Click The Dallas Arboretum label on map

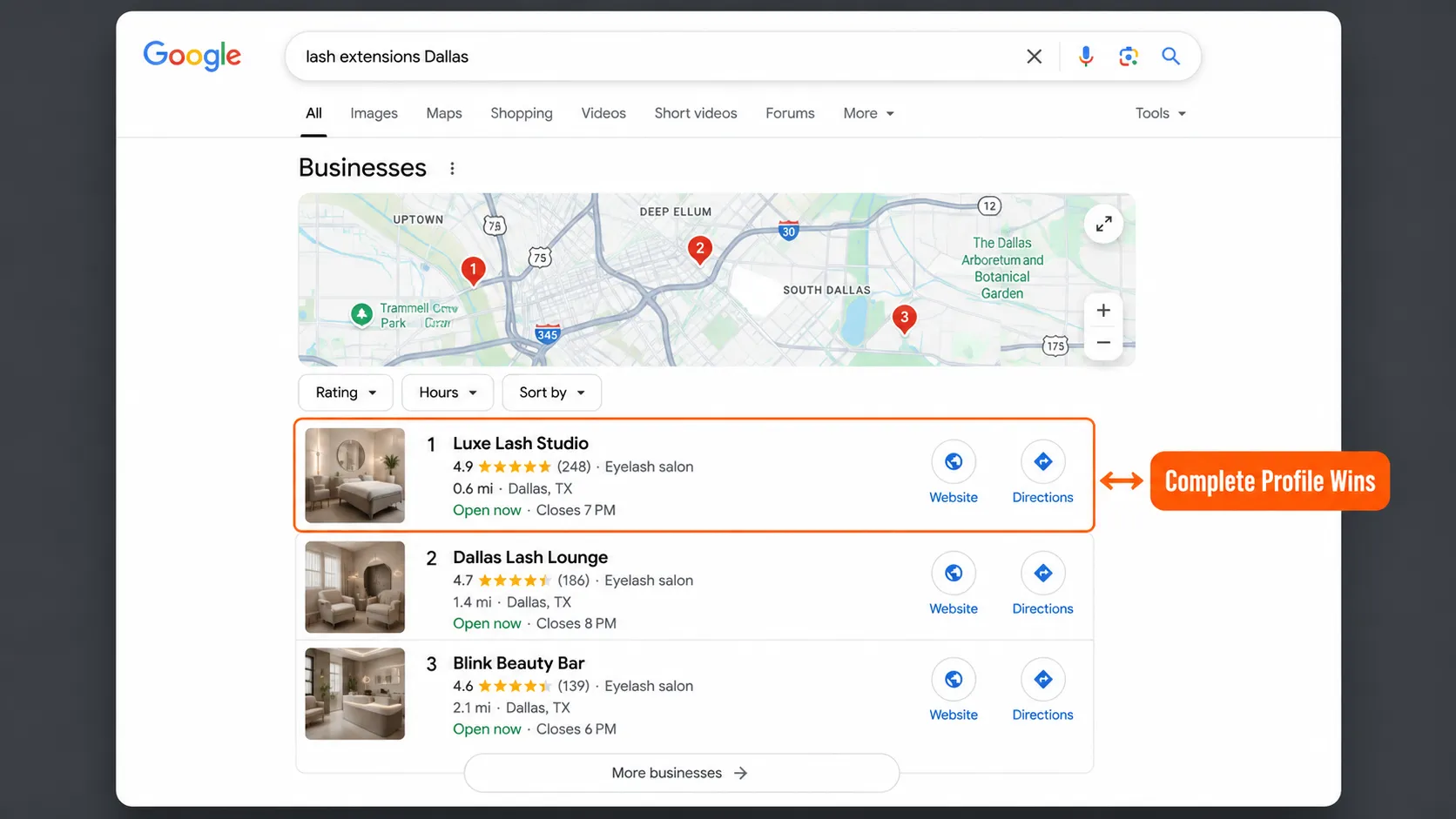click(1002, 268)
